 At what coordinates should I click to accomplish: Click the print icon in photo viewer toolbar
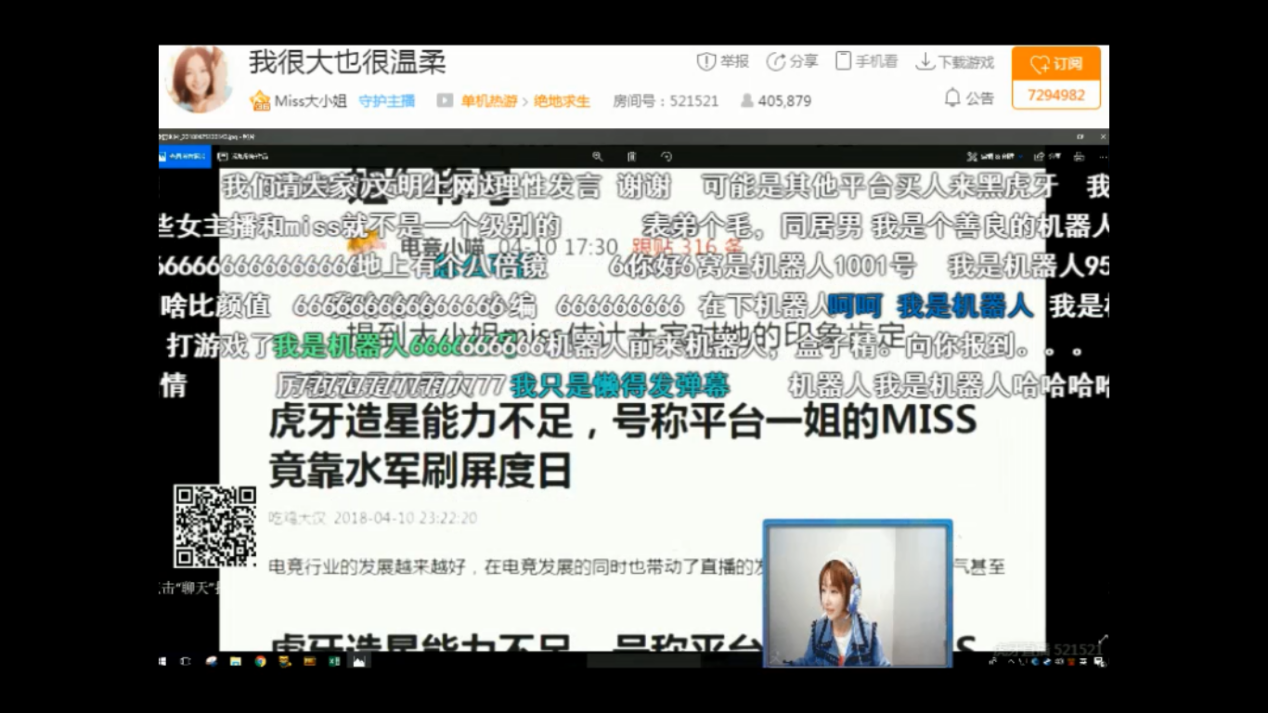1078,157
